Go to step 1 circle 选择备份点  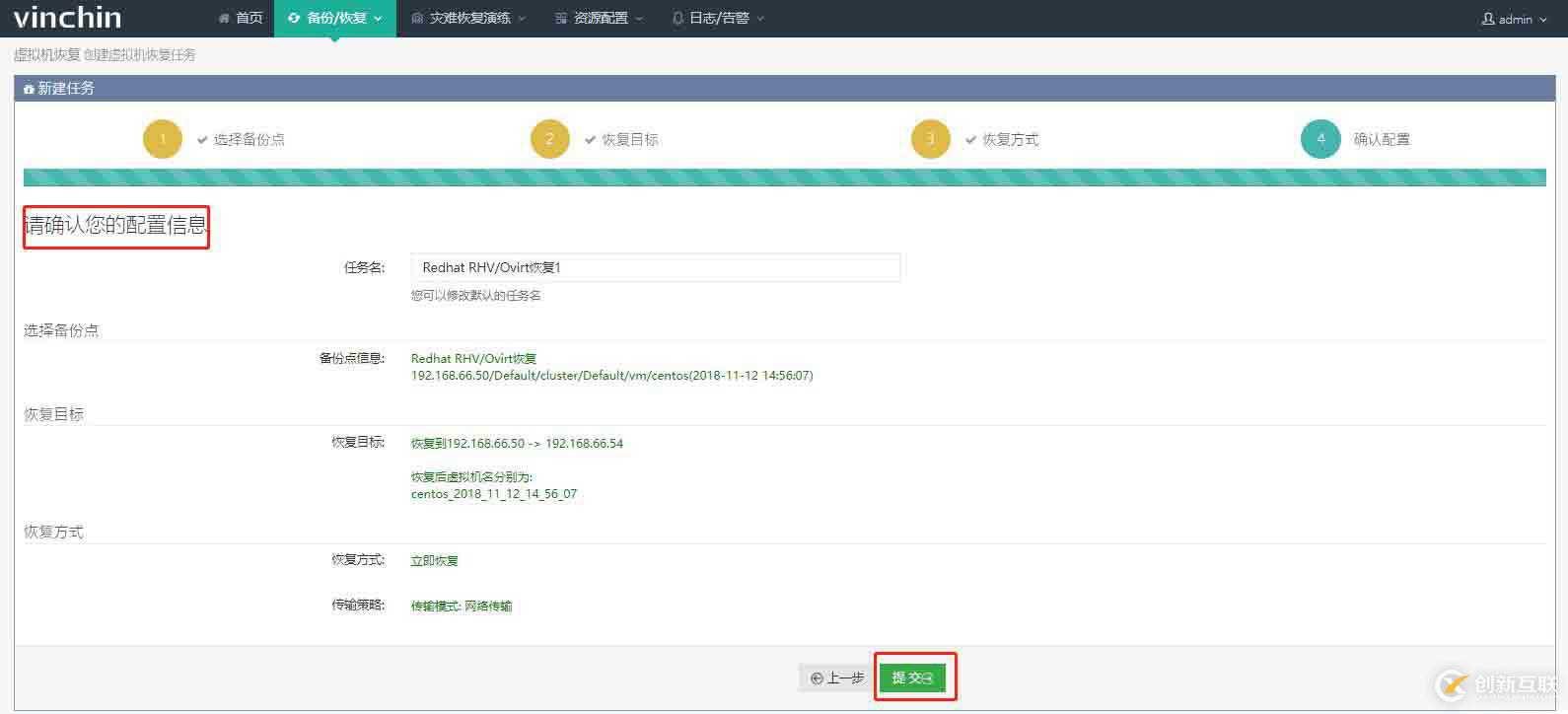pos(163,139)
